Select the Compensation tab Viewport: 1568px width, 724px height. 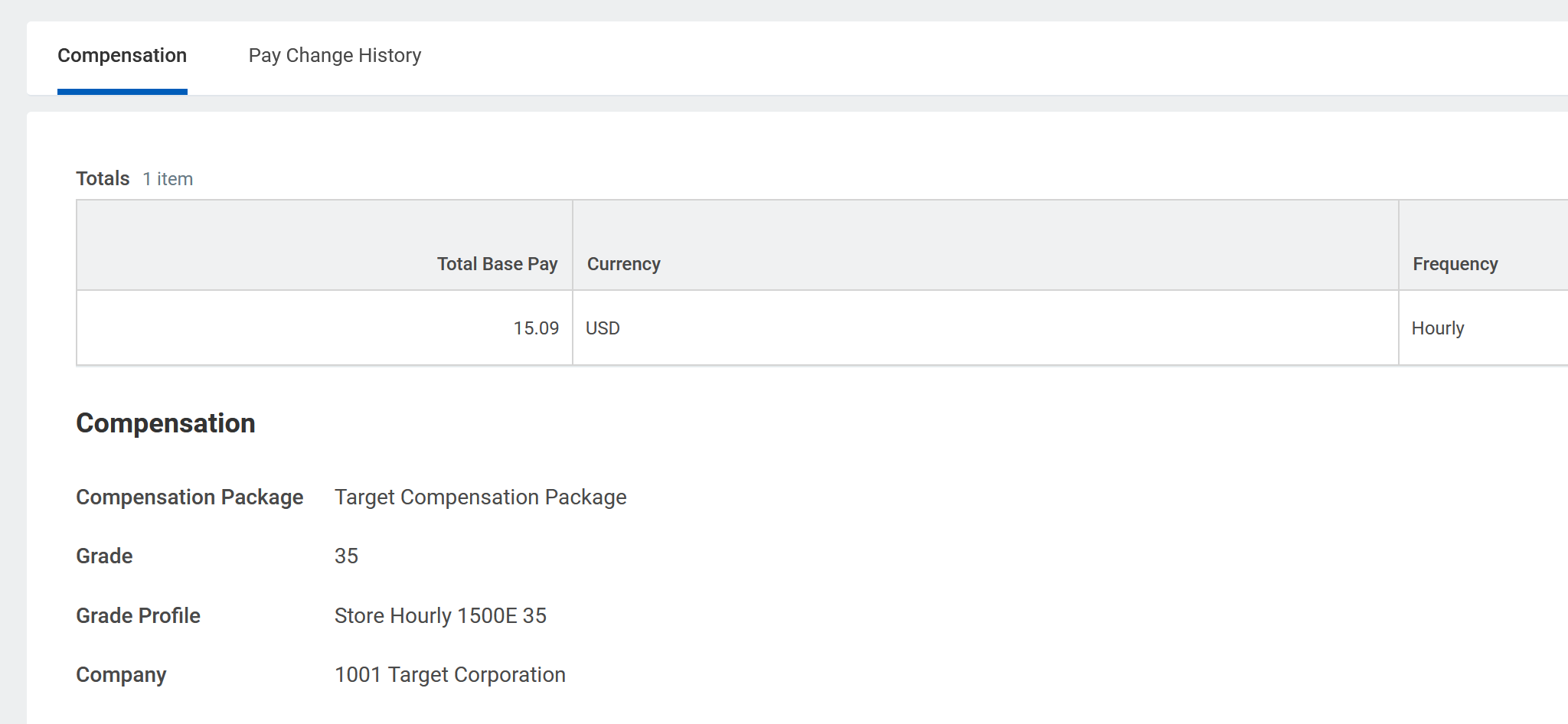[122, 56]
